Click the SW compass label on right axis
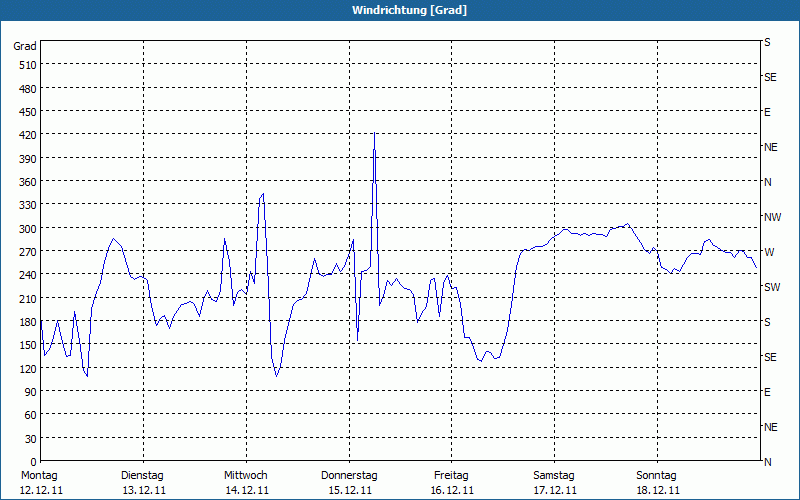Screen dimensions: 800x500 (771, 287)
